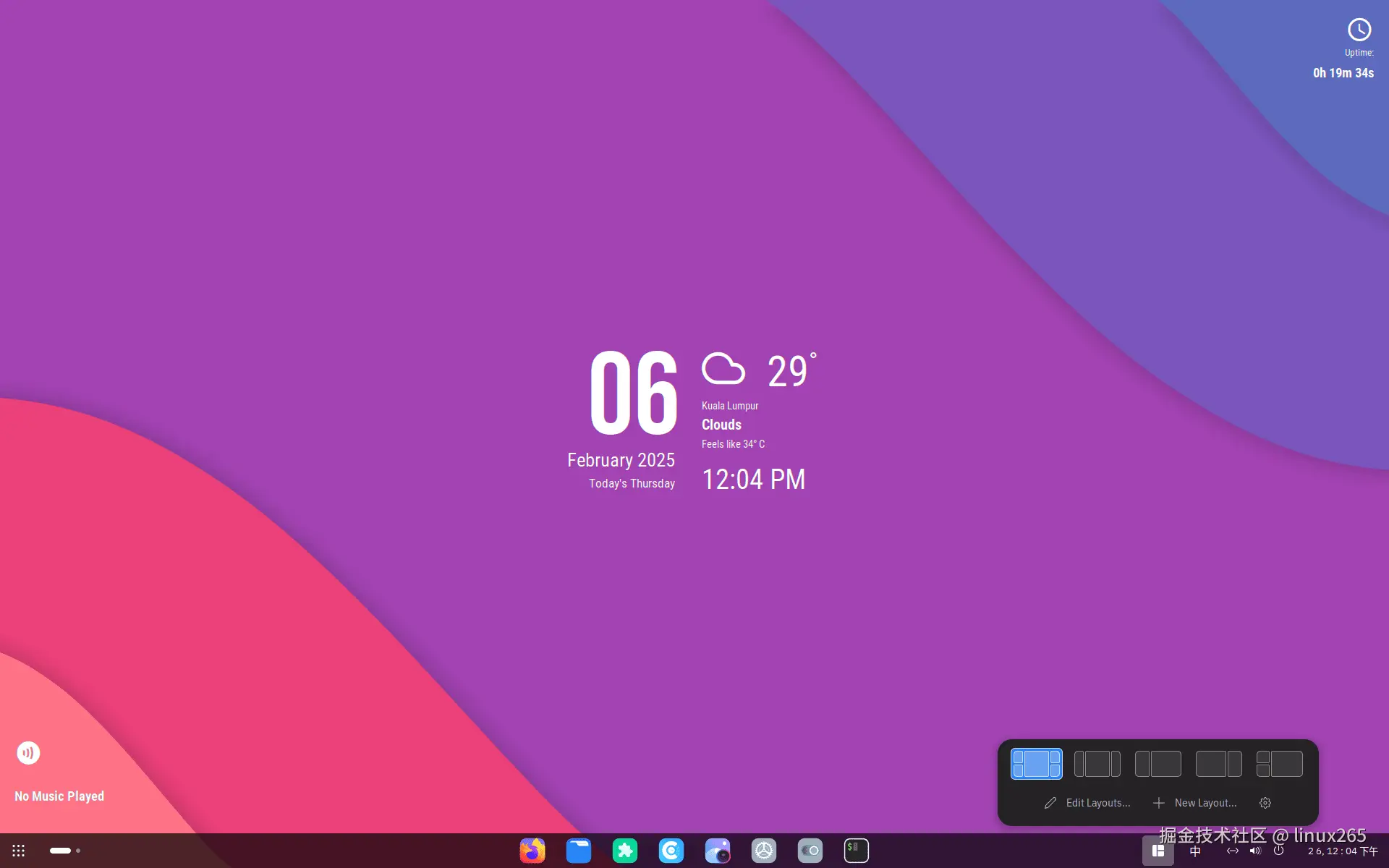Choose the wide-left narrow-right layout
This screenshot has width=1389, height=868.
[1218, 764]
